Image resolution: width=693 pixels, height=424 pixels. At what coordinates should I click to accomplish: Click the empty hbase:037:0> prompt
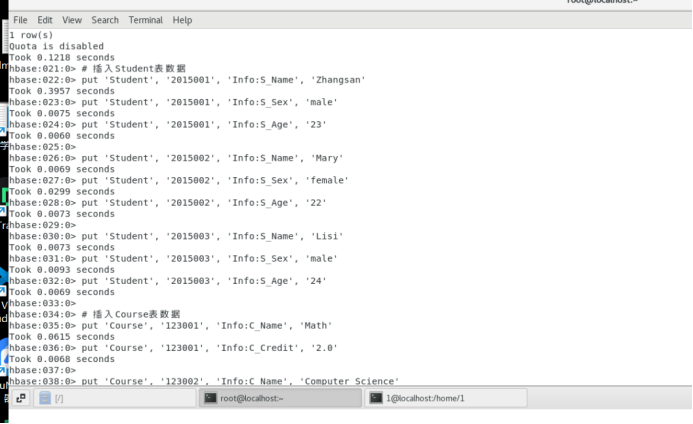43,370
